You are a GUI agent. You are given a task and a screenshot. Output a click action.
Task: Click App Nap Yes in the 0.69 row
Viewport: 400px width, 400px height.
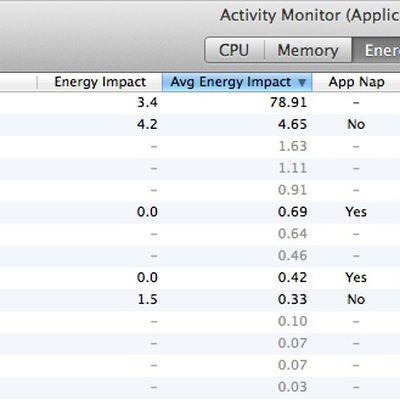[x=356, y=212]
